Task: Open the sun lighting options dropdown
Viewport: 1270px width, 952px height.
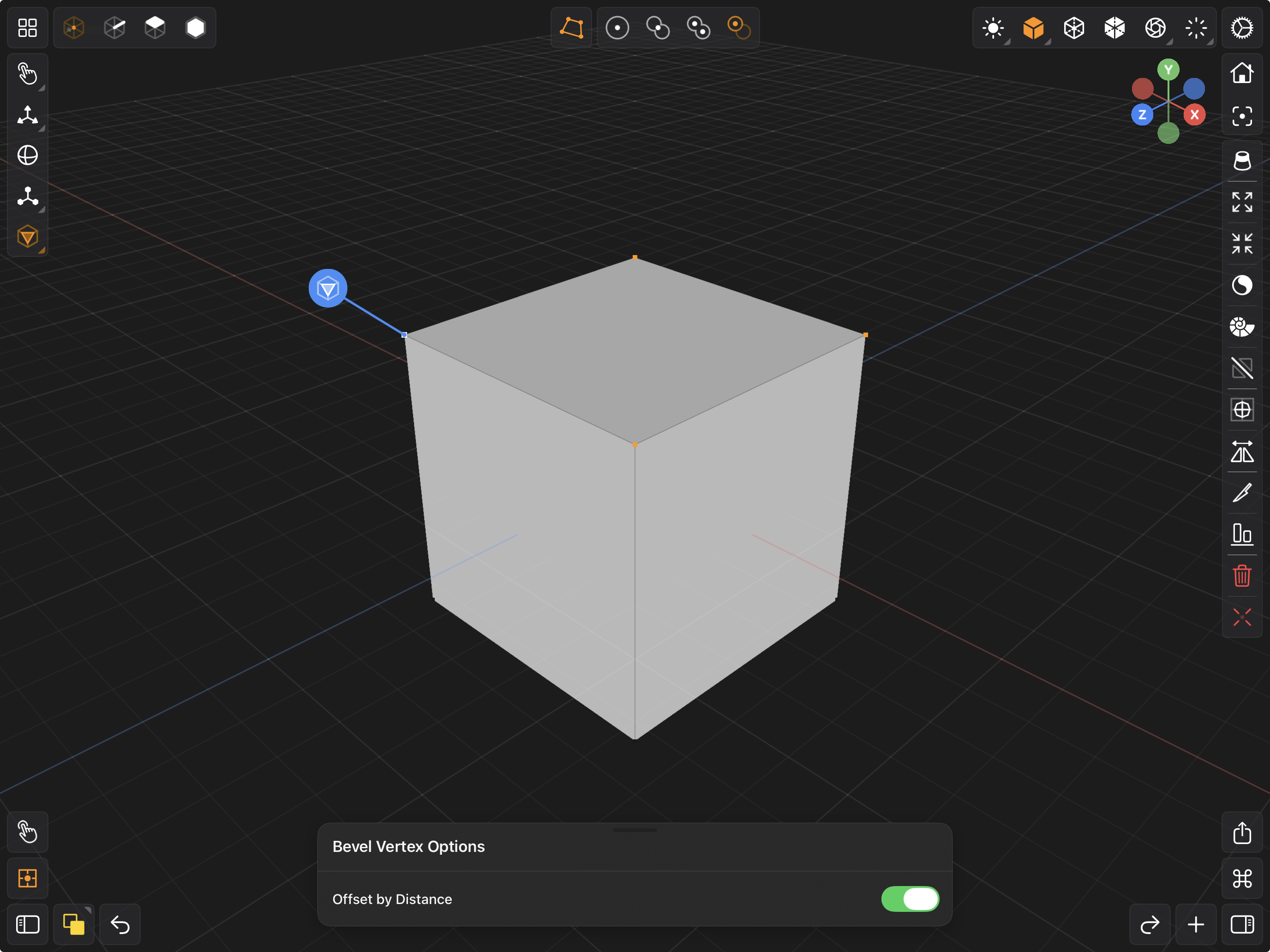Action: pyautogui.click(x=993, y=28)
